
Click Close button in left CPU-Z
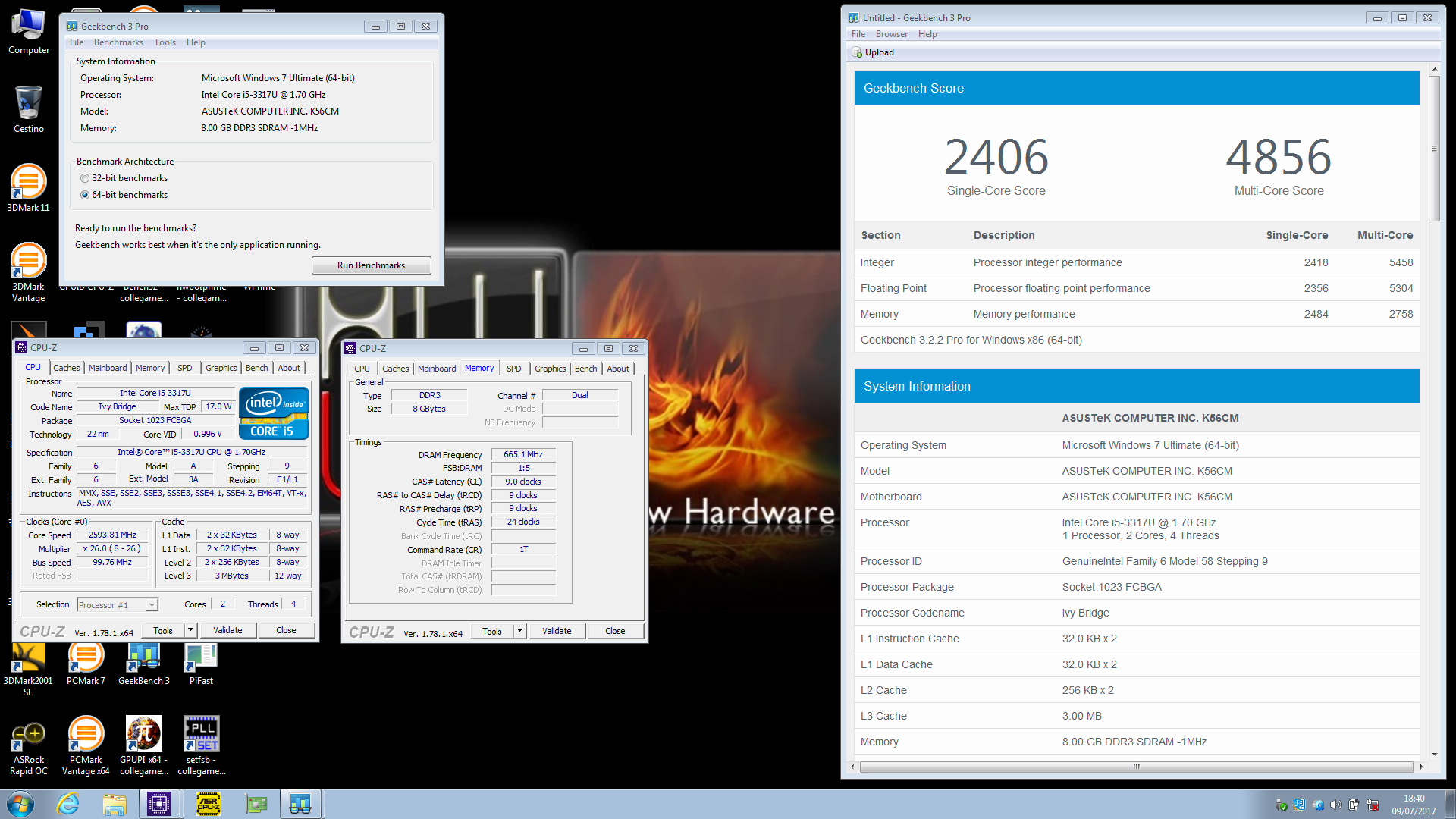[286, 630]
